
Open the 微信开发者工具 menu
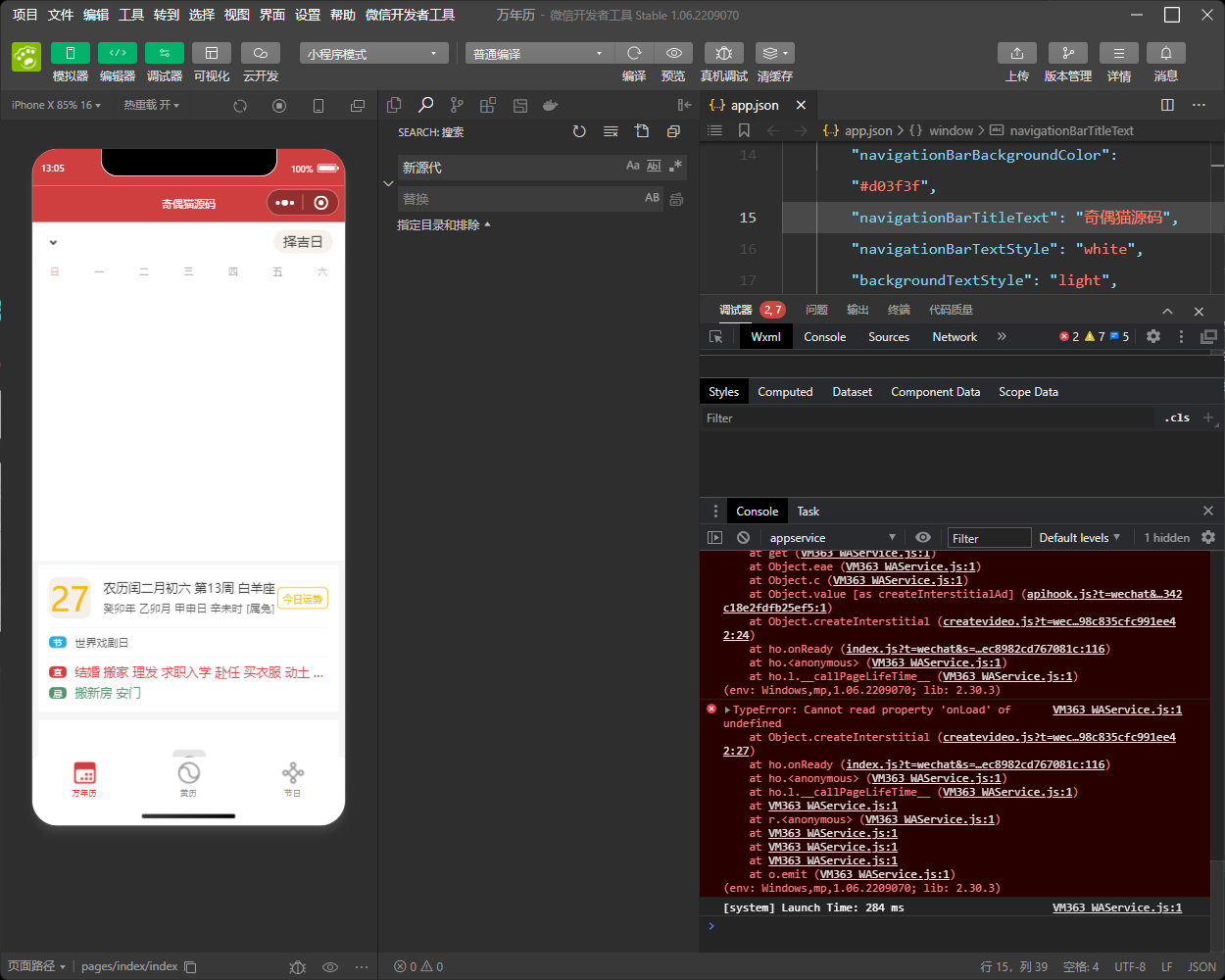(x=410, y=15)
